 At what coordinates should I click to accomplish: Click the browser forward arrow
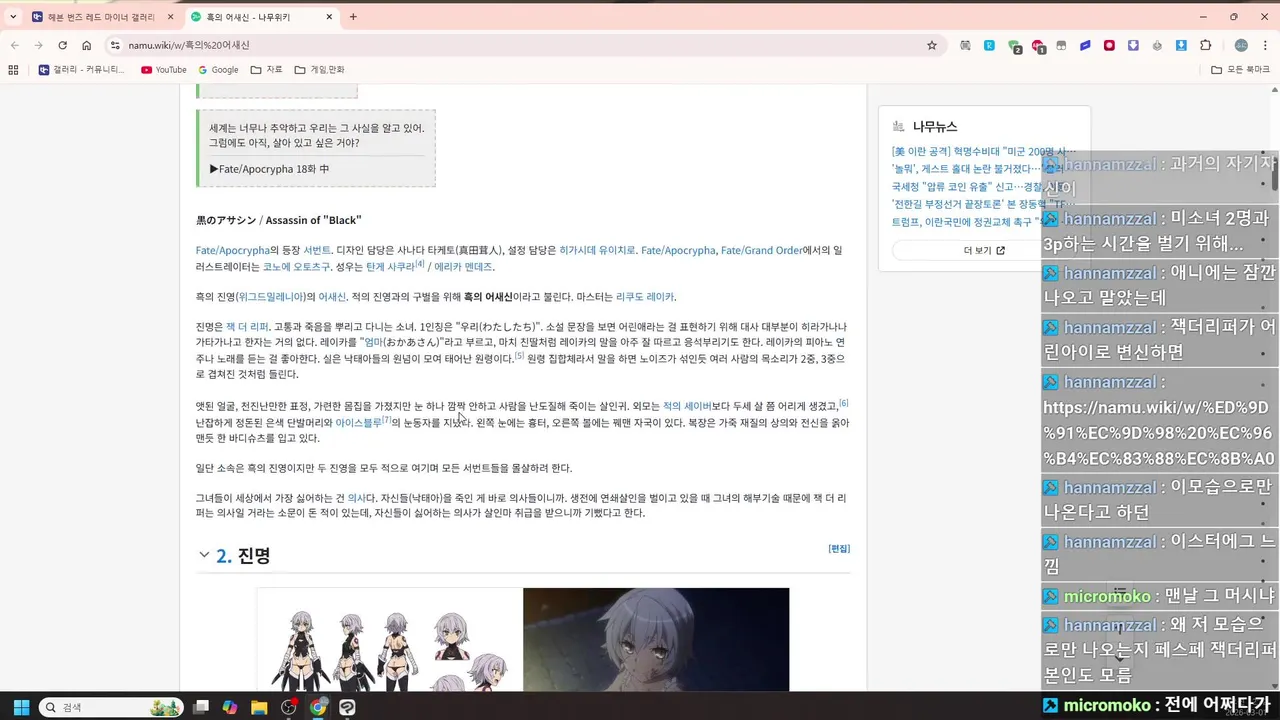coord(38,45)
